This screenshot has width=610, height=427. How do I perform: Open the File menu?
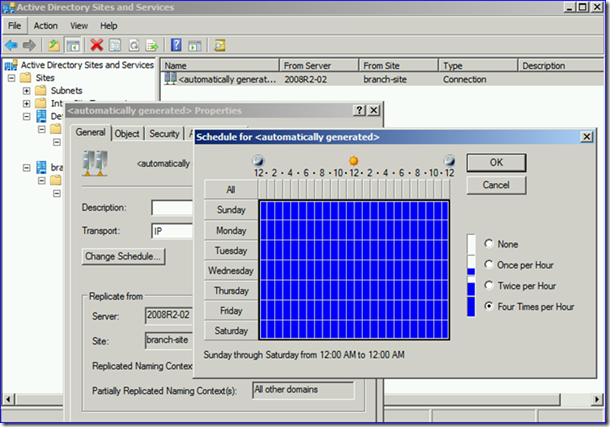pyautogui.click(x=15, y=26)
